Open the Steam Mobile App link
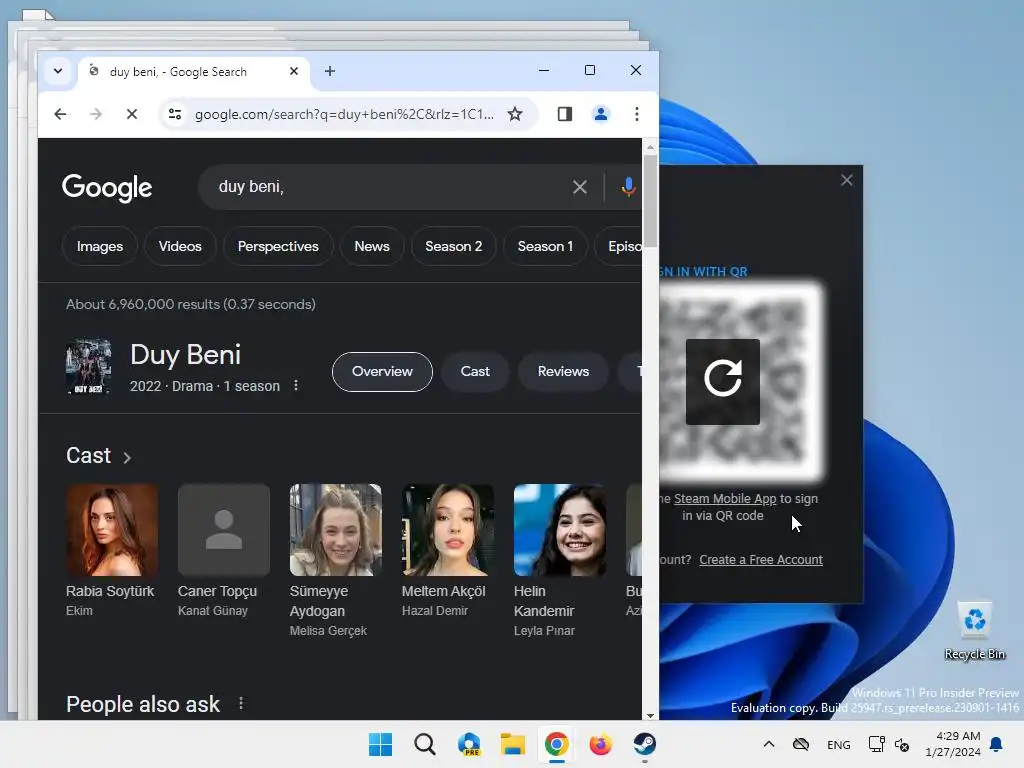Viewport: 1024px width, 768px height. (x=725, y=499)
